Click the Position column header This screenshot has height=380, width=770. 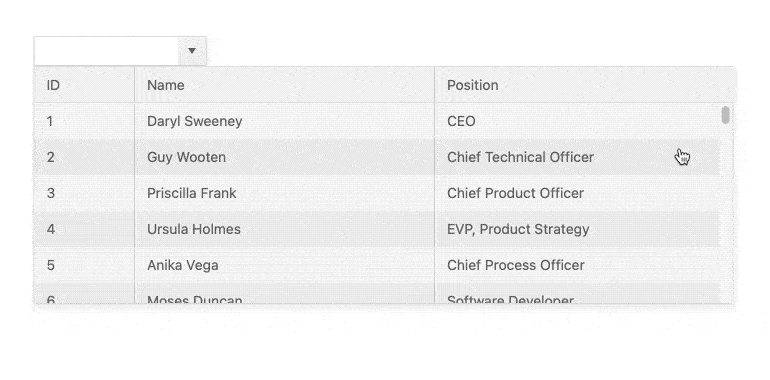coord(585,85)
